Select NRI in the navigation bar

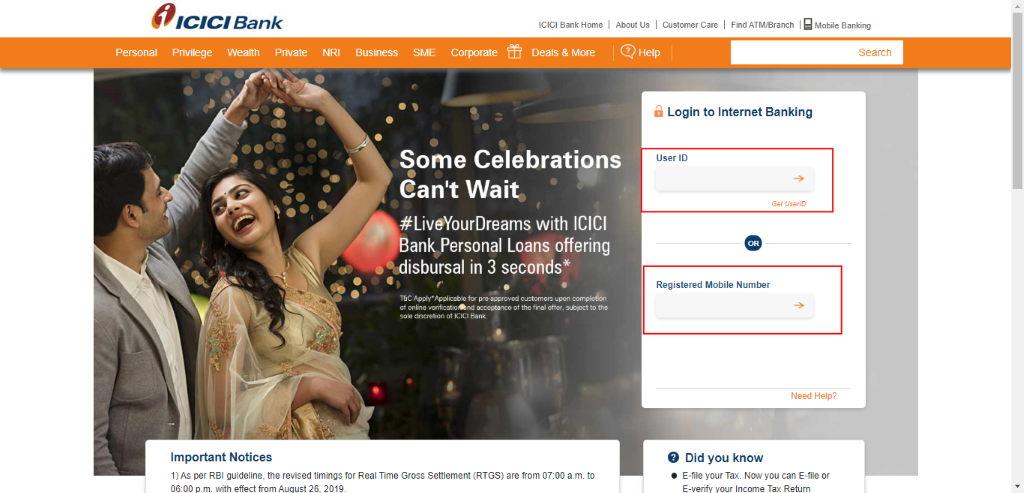point(331,53)
